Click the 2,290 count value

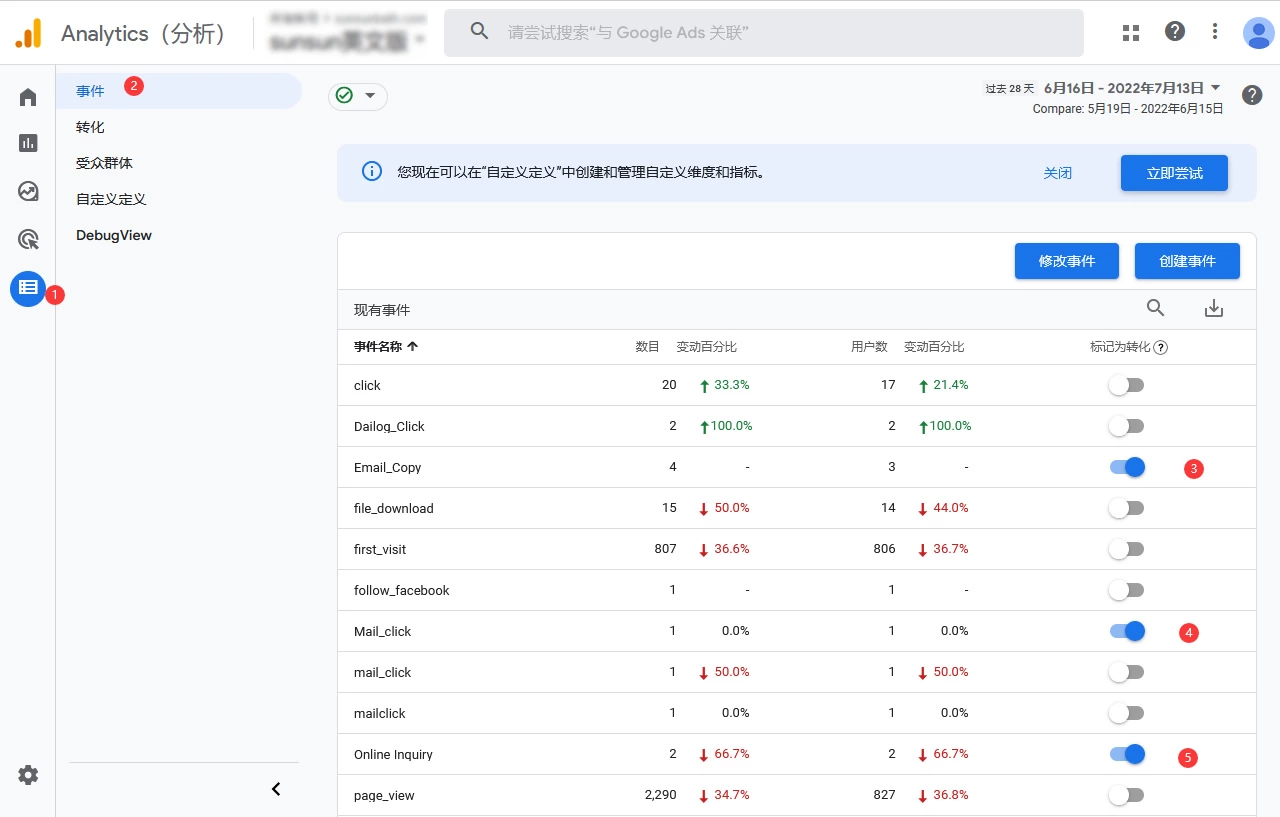pyautogui.click(x=660, y=795)
